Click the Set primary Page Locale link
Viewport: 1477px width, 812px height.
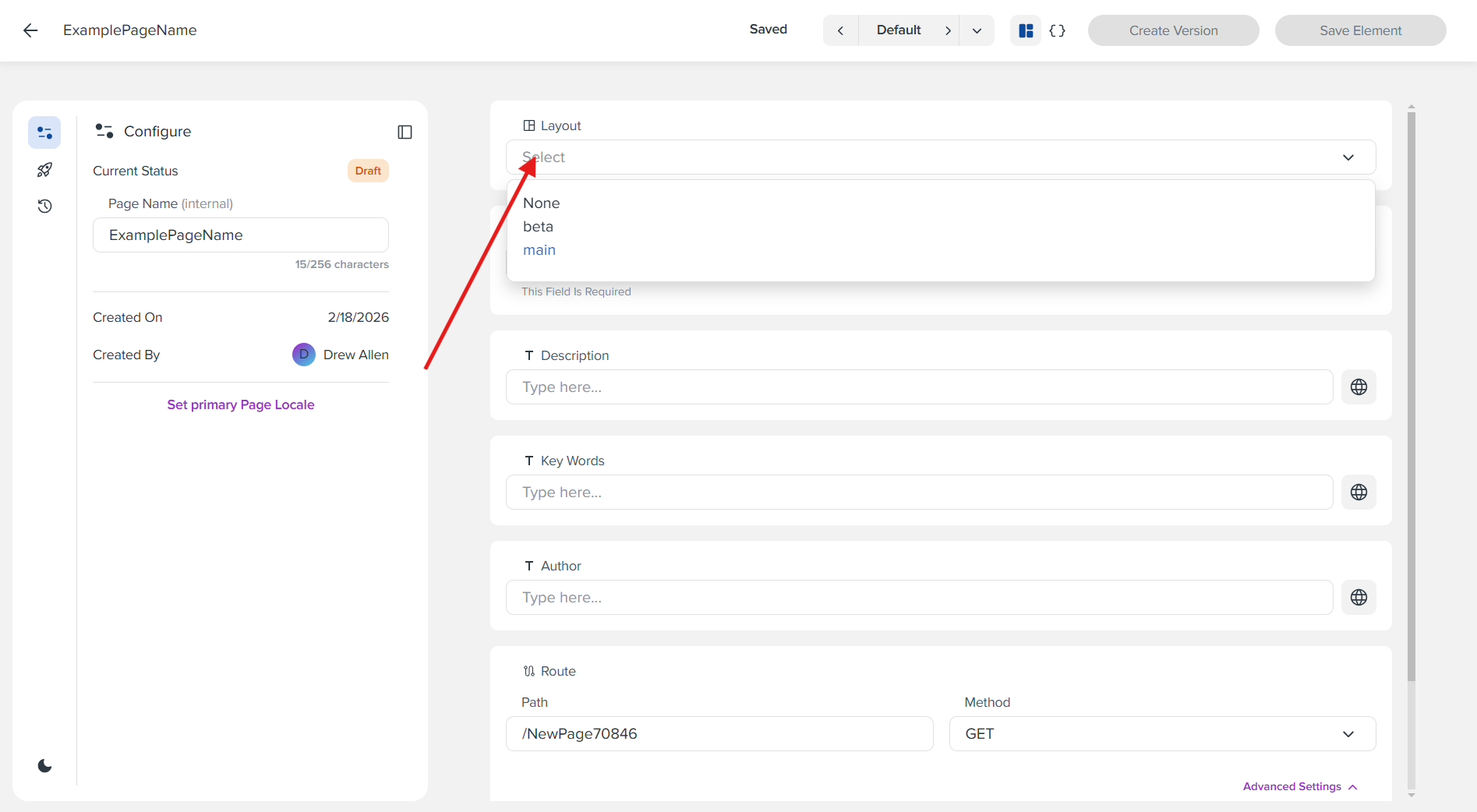[240, 404]
